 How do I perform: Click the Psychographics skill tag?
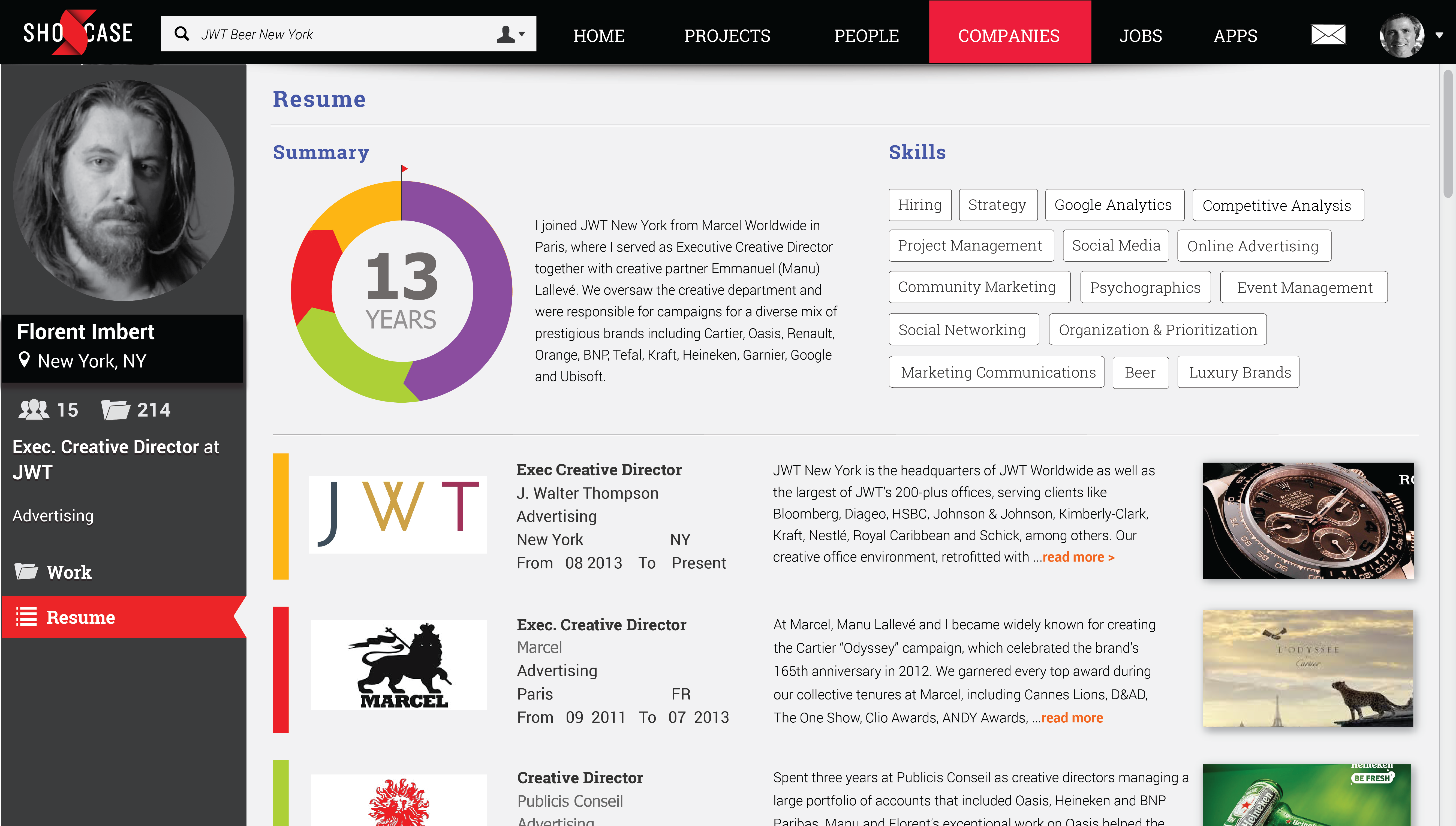(x=1145, y=287)
